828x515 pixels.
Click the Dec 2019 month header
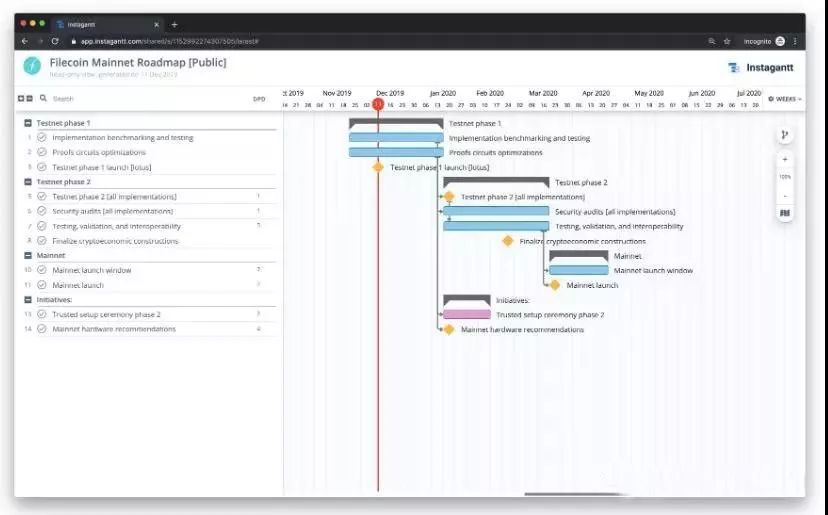pos(390,93)
